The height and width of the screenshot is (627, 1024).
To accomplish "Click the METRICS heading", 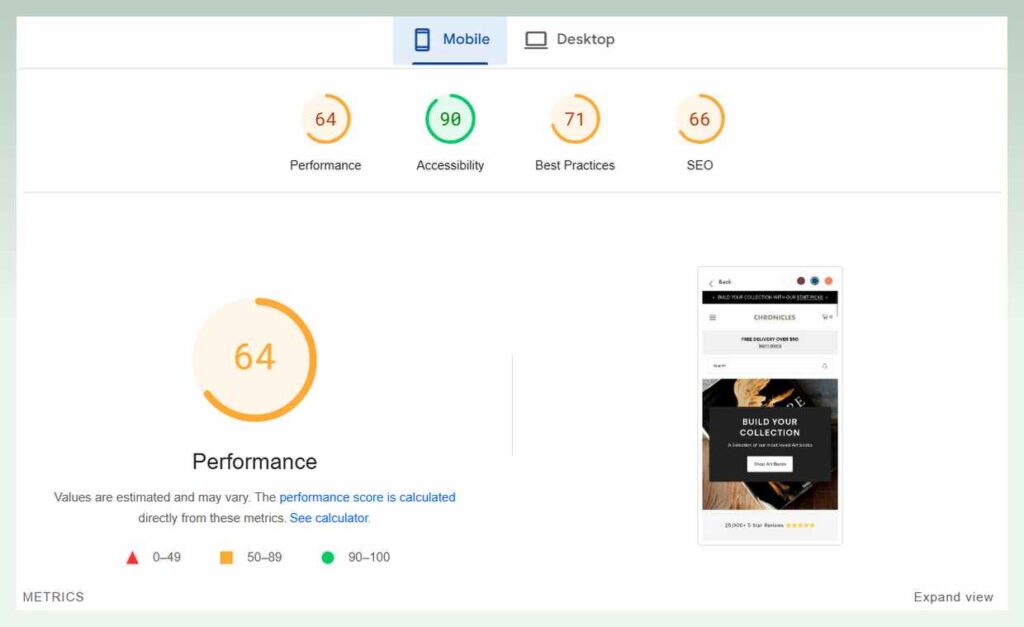I will point(54,597).
